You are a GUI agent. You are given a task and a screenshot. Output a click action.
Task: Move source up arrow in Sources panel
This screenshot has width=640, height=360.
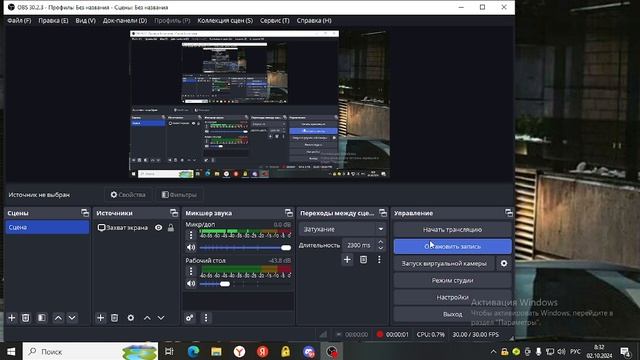tap(147, 318)
